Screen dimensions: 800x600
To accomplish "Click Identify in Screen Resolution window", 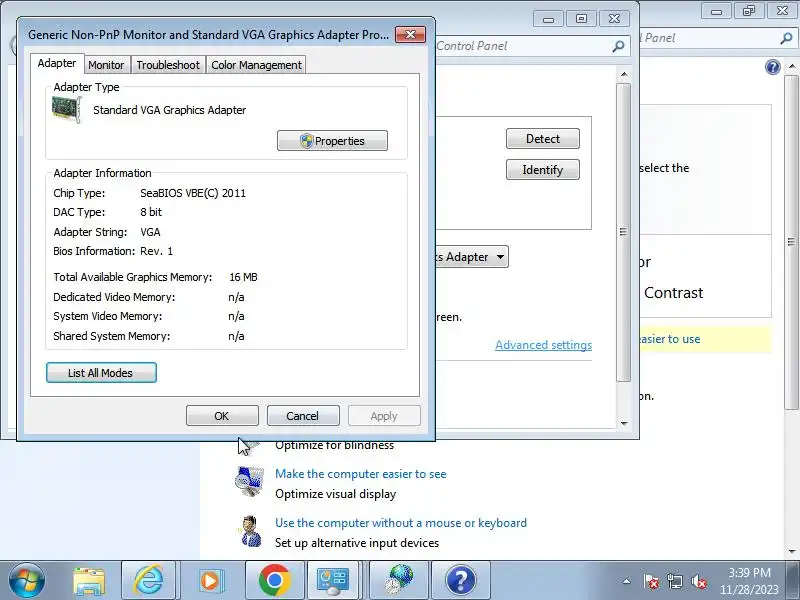I will click(542, 170).
